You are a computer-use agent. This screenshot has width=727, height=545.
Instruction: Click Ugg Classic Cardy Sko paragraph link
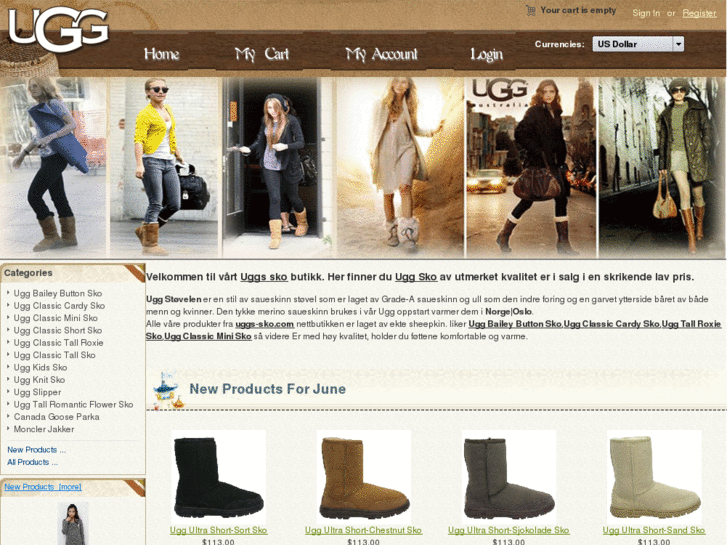click(x=612, y=324)
